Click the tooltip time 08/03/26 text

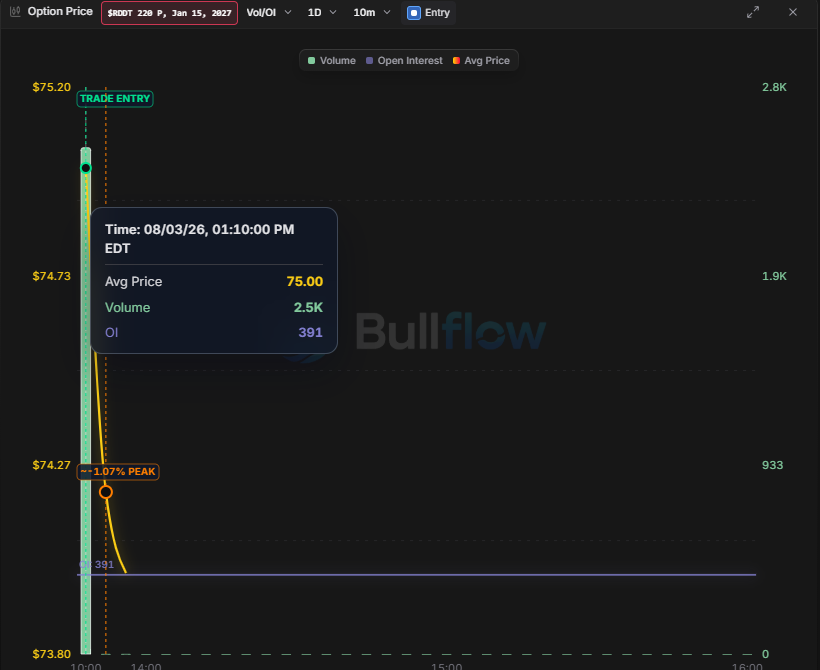pyautogui.click(x=199, y=239)
